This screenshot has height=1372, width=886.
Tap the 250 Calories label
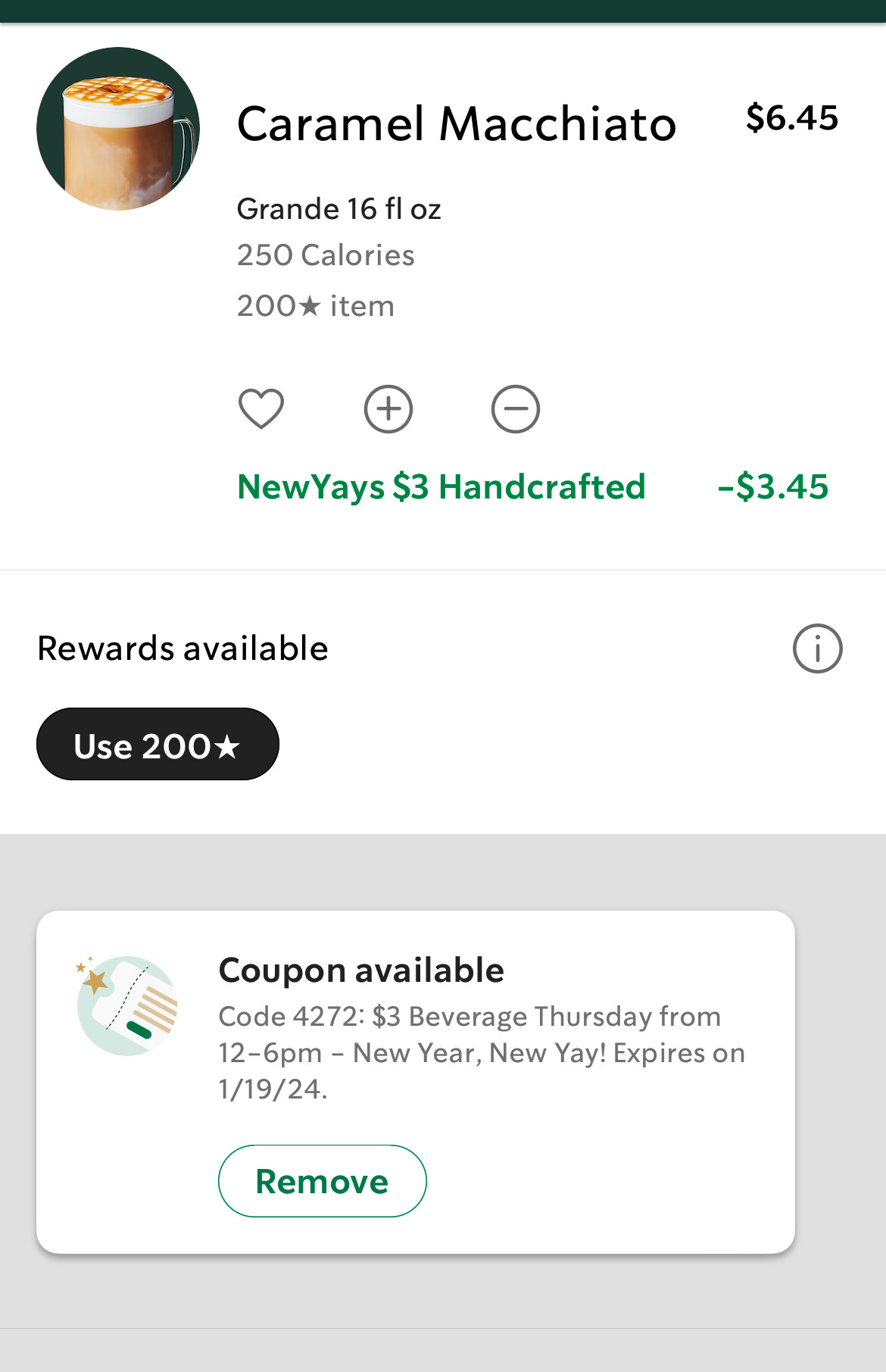(326, 255)
